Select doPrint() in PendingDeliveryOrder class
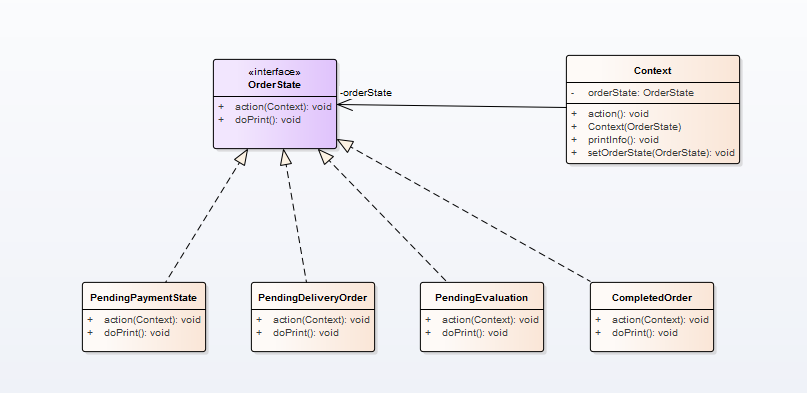 [x=306, y=333]
